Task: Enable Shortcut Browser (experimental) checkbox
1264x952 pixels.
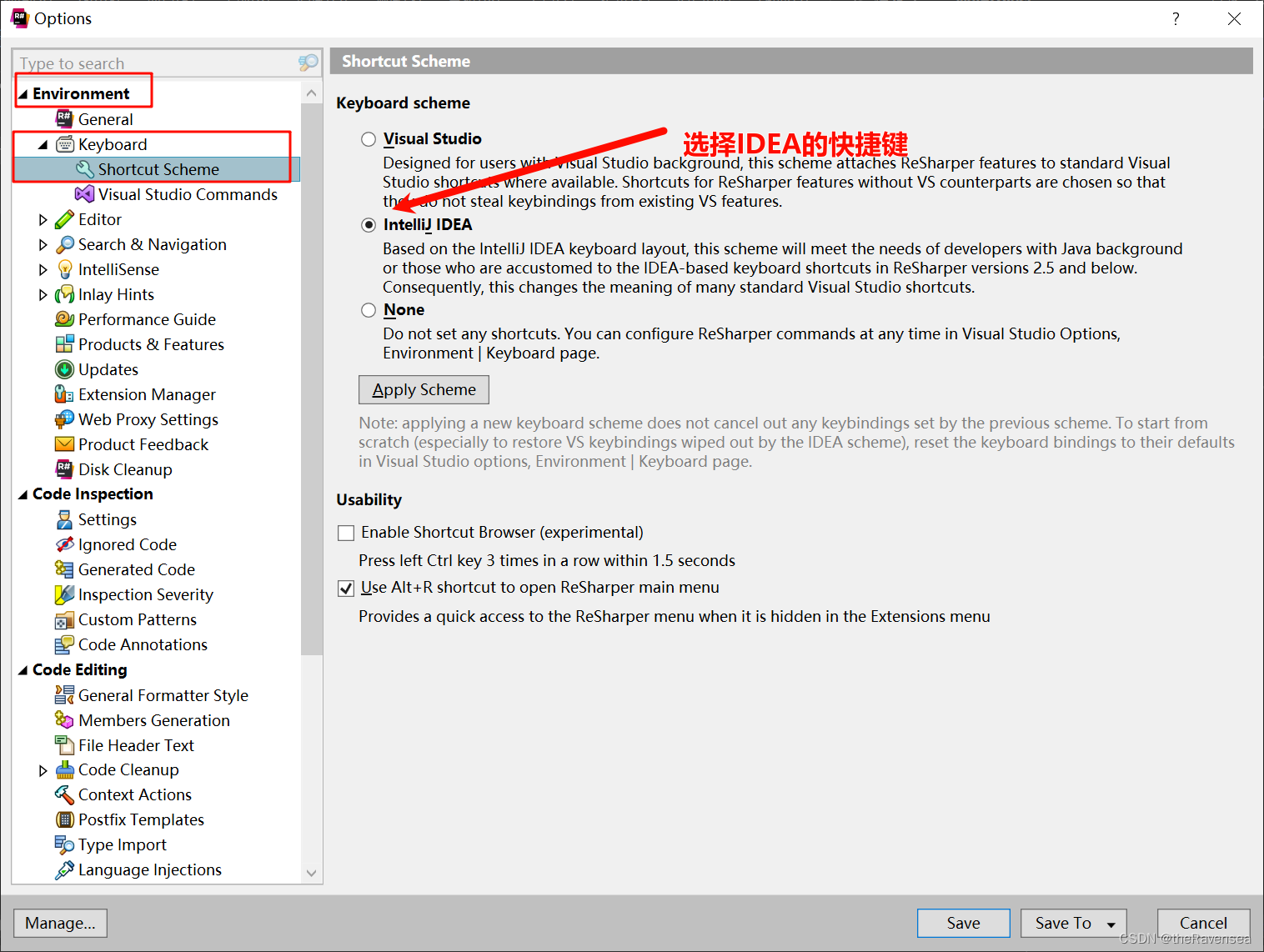Action: [346, 533]
